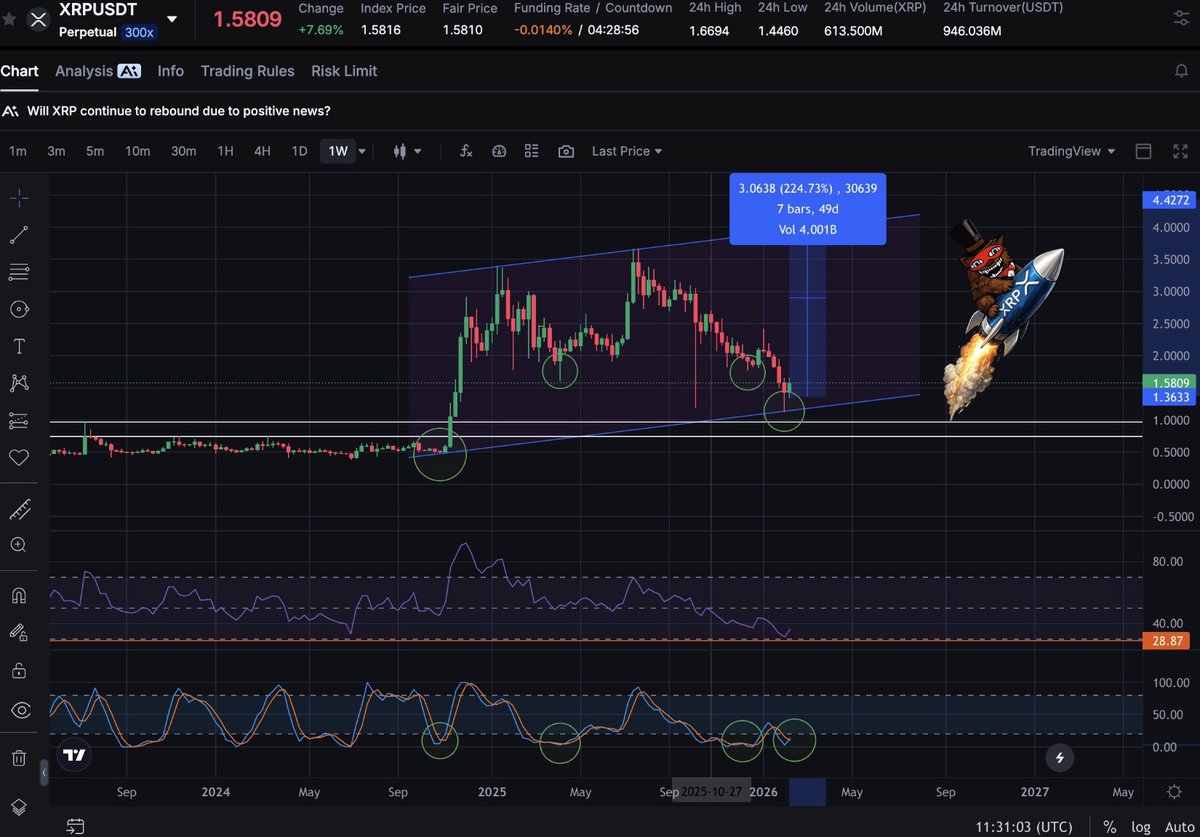Click the 4.4272 blue price label

1170,200
